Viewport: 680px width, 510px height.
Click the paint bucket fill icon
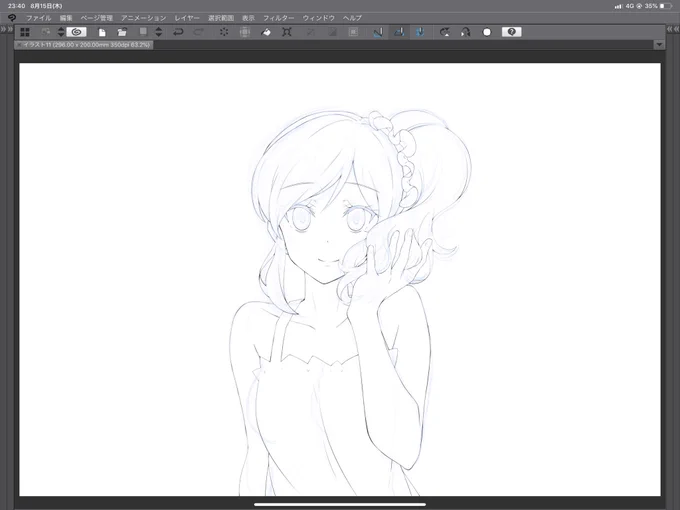266,32
